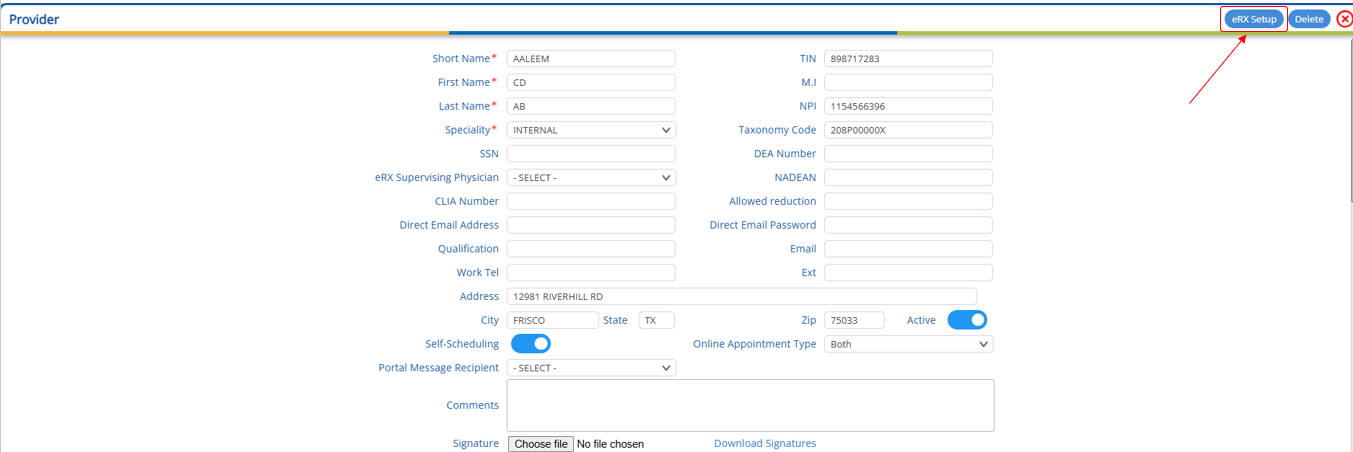Viewport: 1353px width, 452px height.
Task: Click the red close X icon
Action: click(1344, 19)
